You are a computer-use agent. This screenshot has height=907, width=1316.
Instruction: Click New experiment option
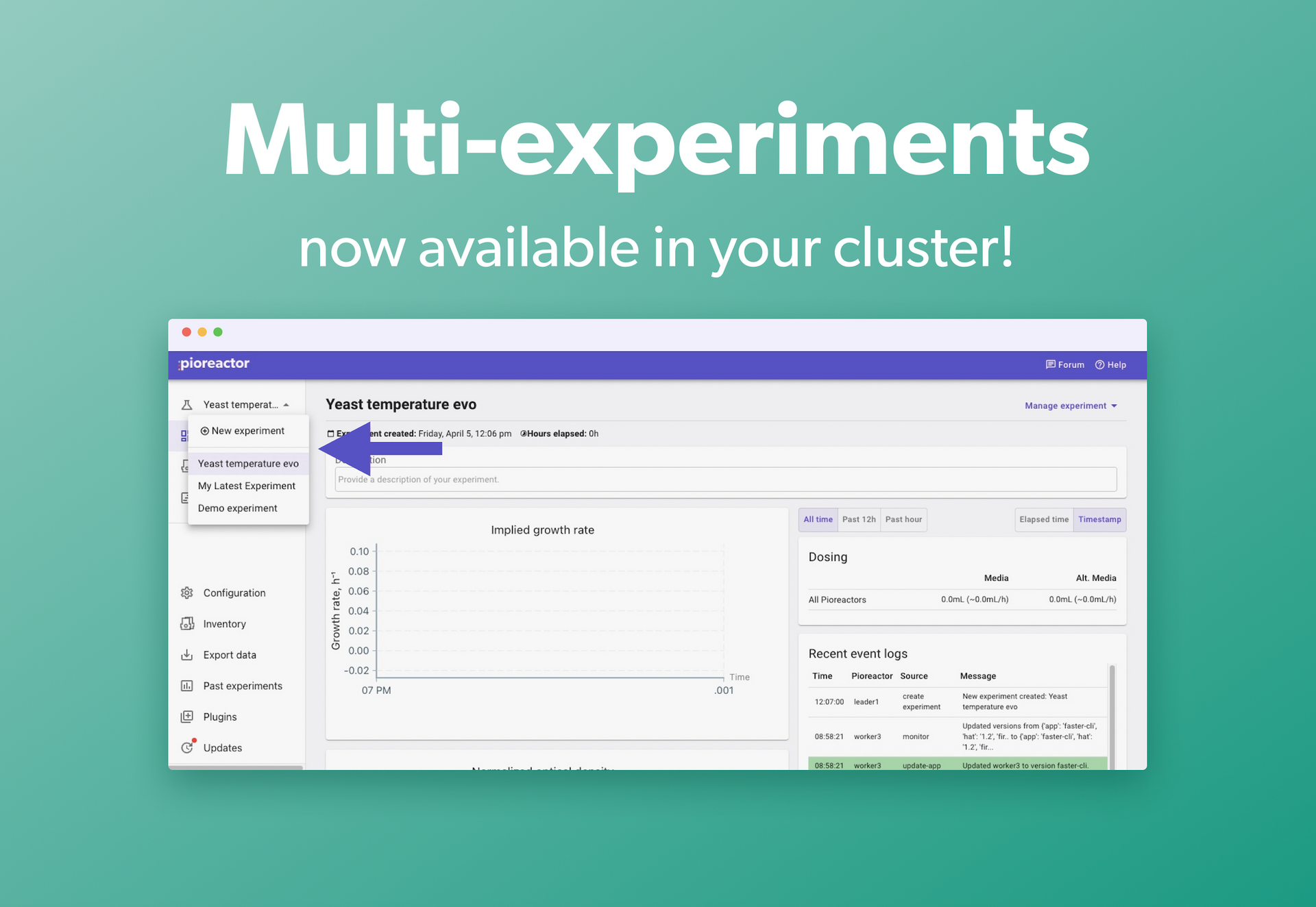coord(243,431)
